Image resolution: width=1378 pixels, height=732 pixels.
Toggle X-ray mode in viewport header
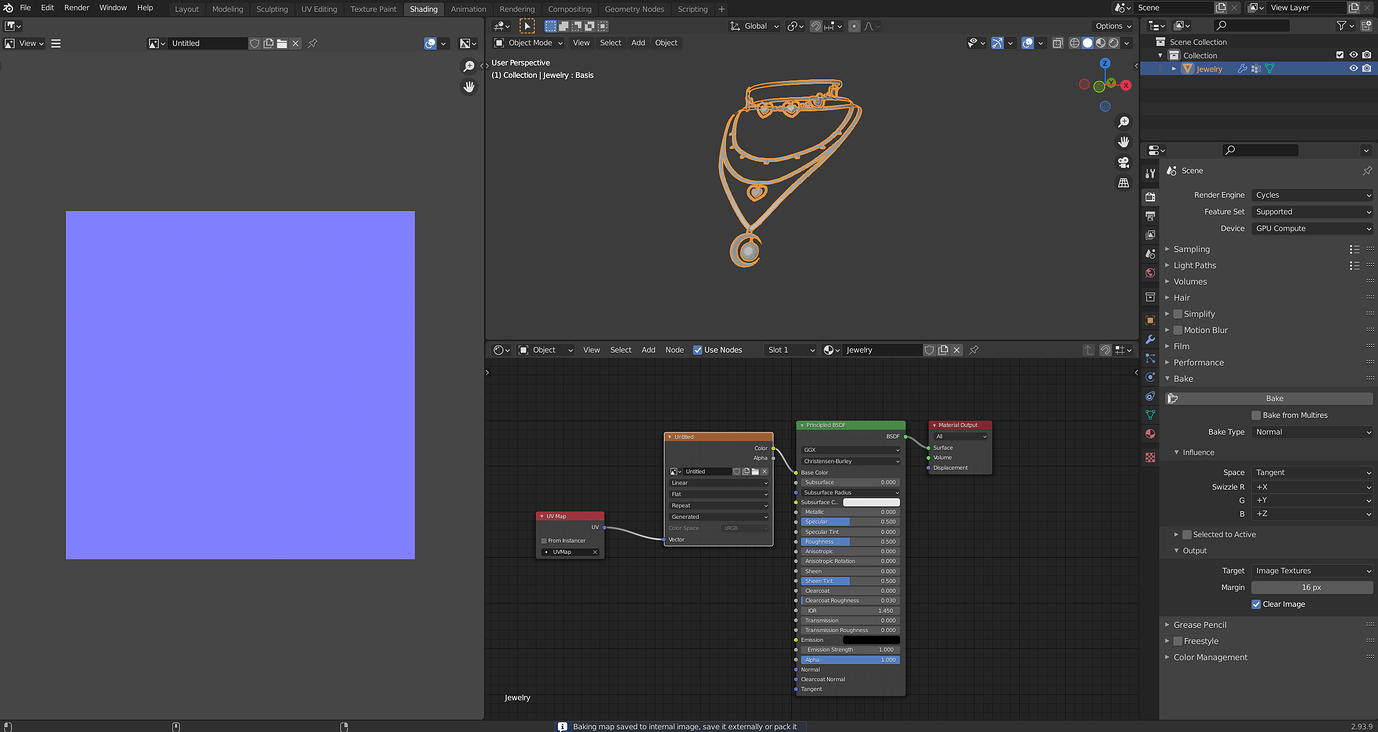(x=1057, y=43)
